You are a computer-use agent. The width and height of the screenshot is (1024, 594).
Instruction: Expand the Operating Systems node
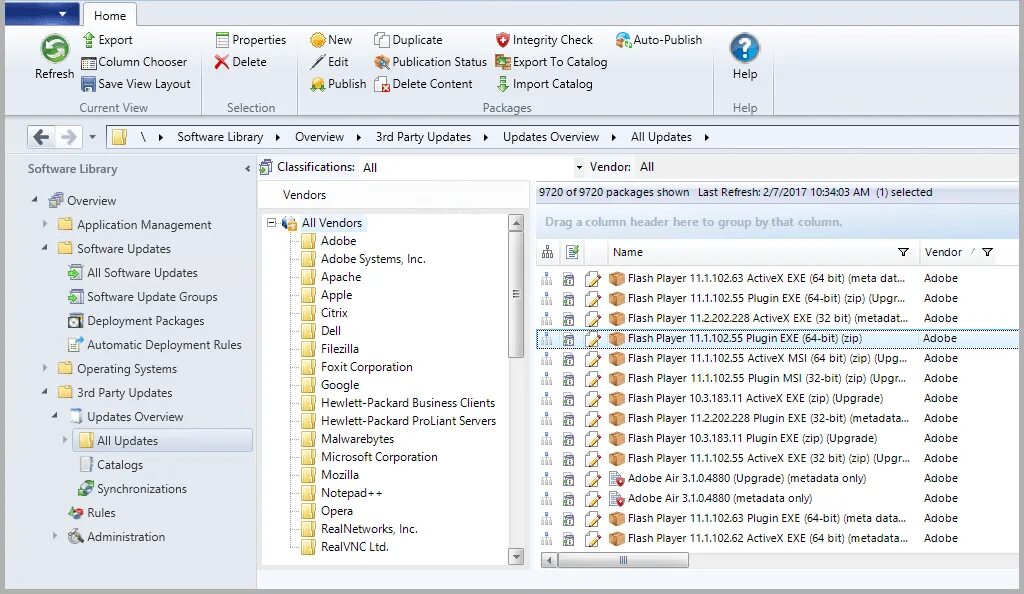click(44, 368)
